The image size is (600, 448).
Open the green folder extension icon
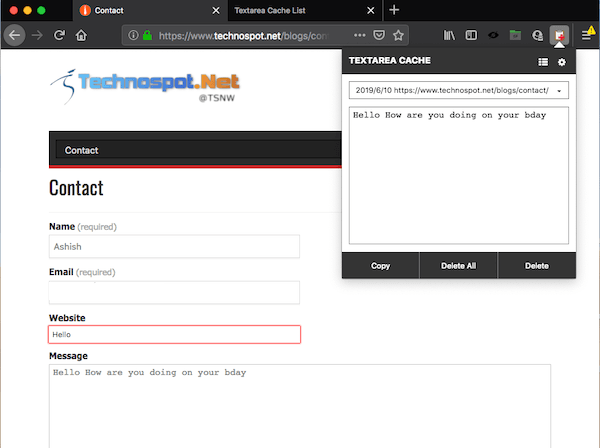515,35
